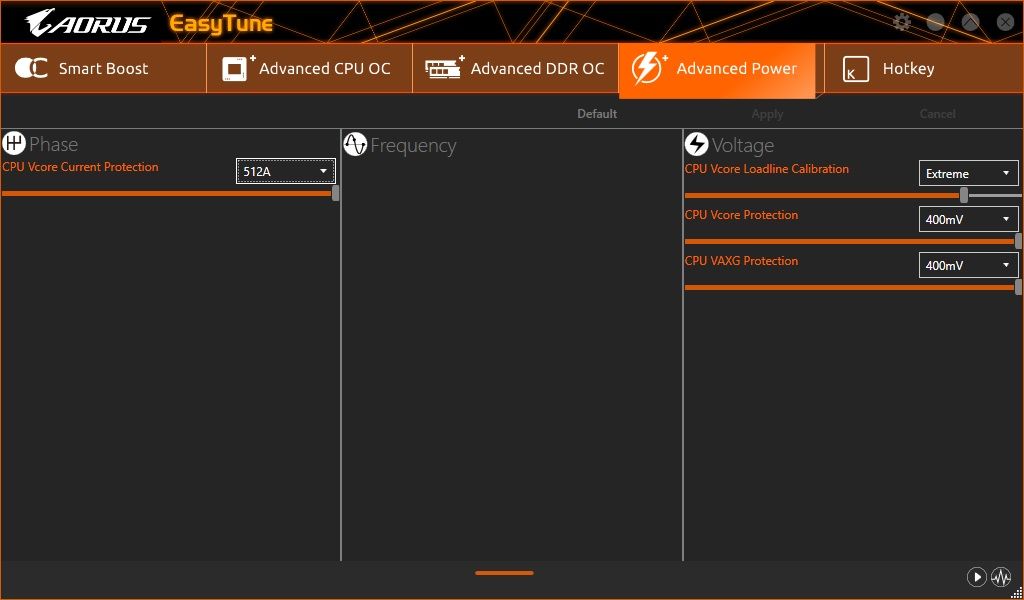Click the EasyTune title text
1024x600 pixels.
tap(221, 24)
